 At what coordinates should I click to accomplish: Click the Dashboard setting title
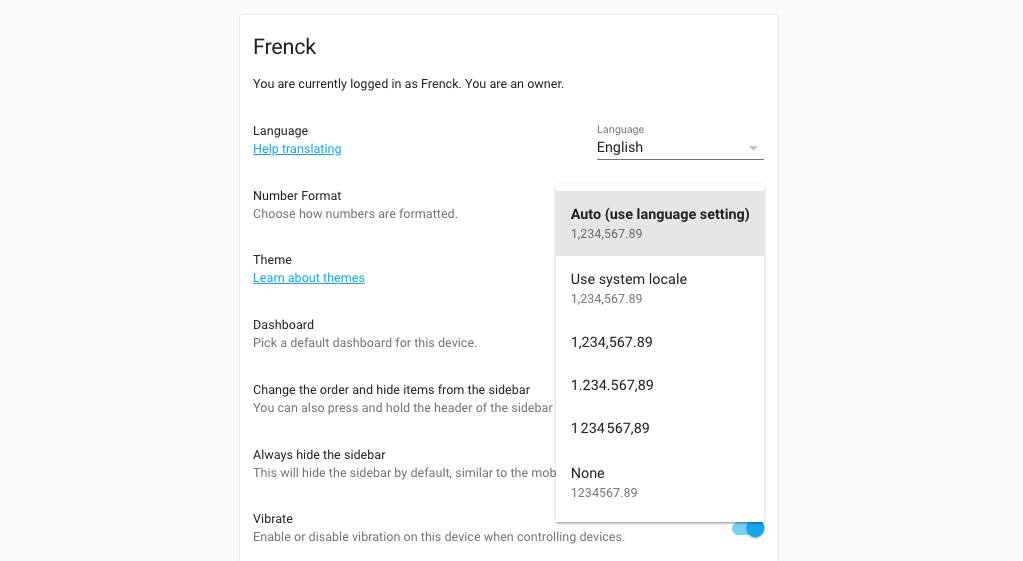click(x=283, y=325)
